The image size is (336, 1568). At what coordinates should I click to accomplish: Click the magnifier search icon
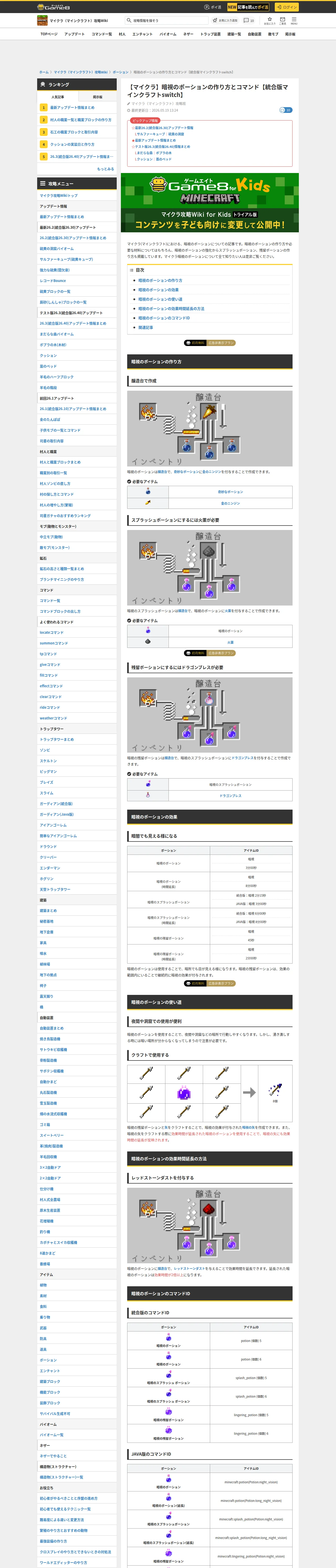tap(129, 21)
